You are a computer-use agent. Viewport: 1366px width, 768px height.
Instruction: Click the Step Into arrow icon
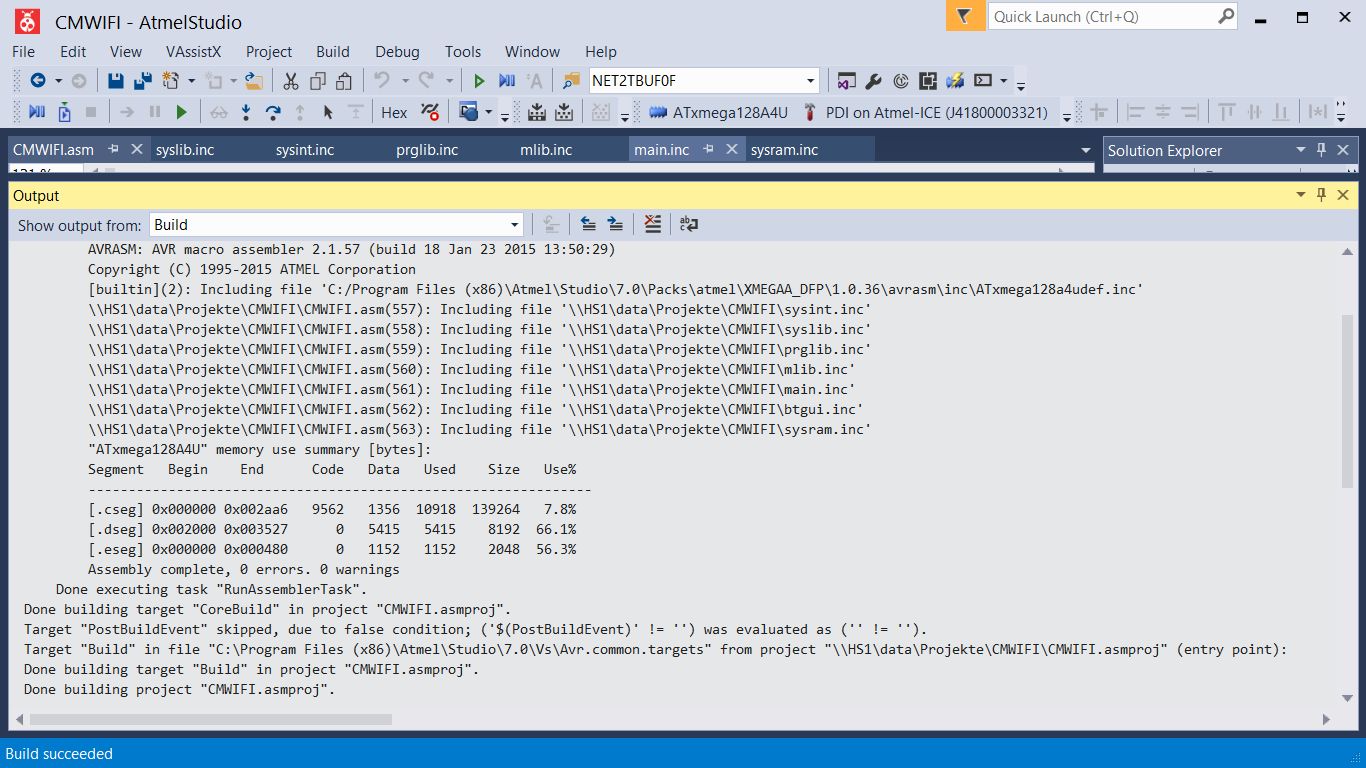pos(246,112)
